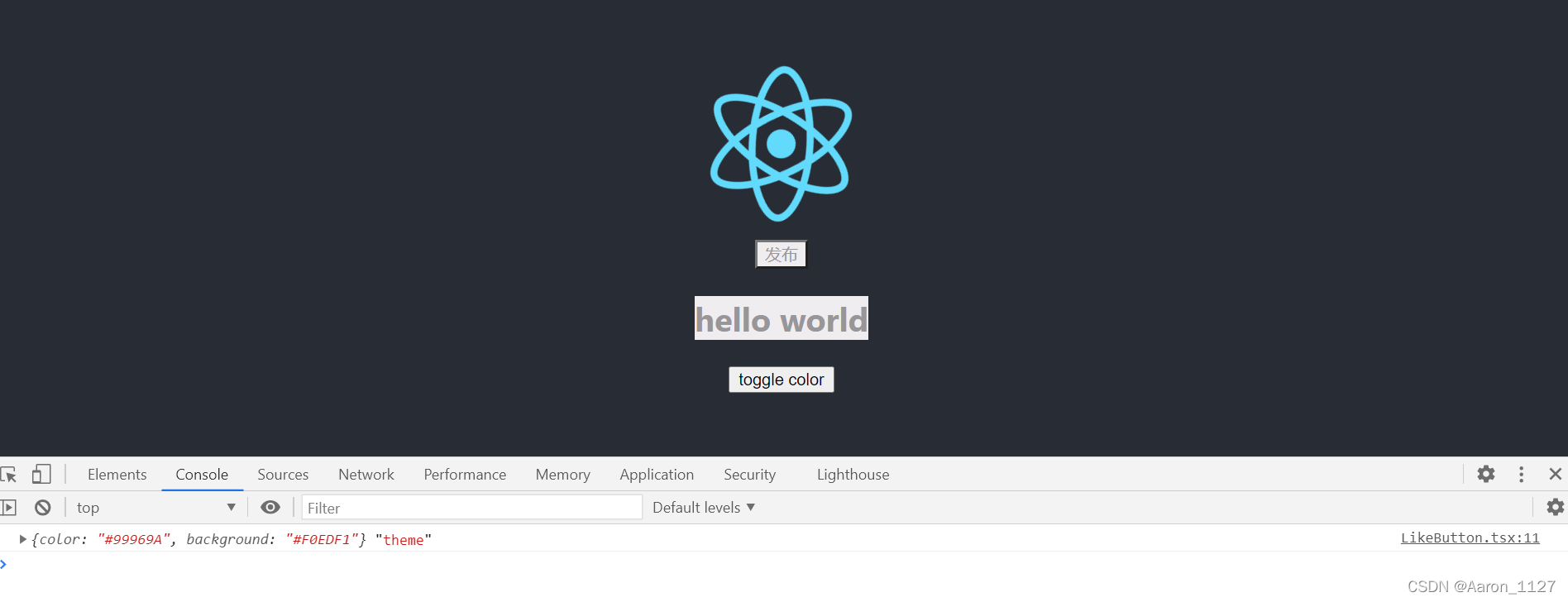Click the "#F0EDF1" background value
The height and width of the screenshot is (602, 1568).
point(322,540)
